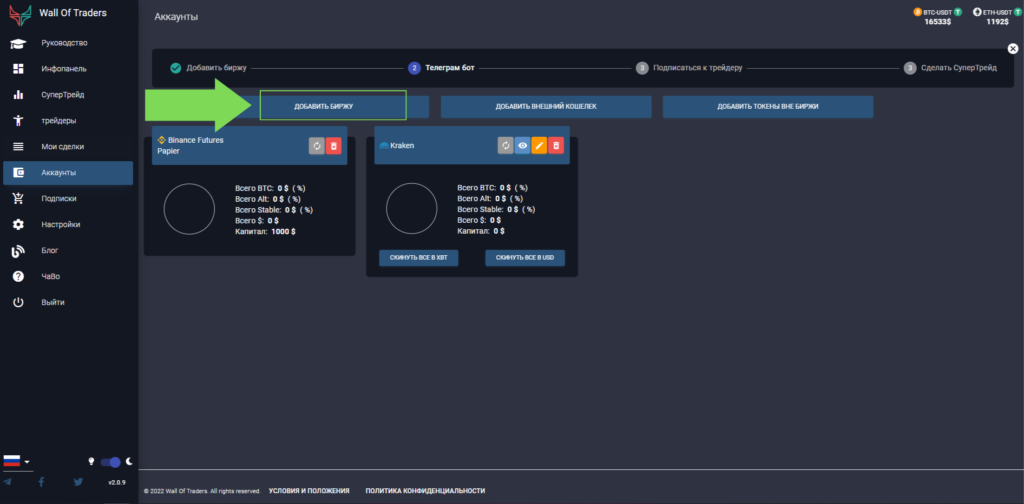Open the Twitter bird icon link
This screenshot has height=504, width=1024.
(78, 482)
